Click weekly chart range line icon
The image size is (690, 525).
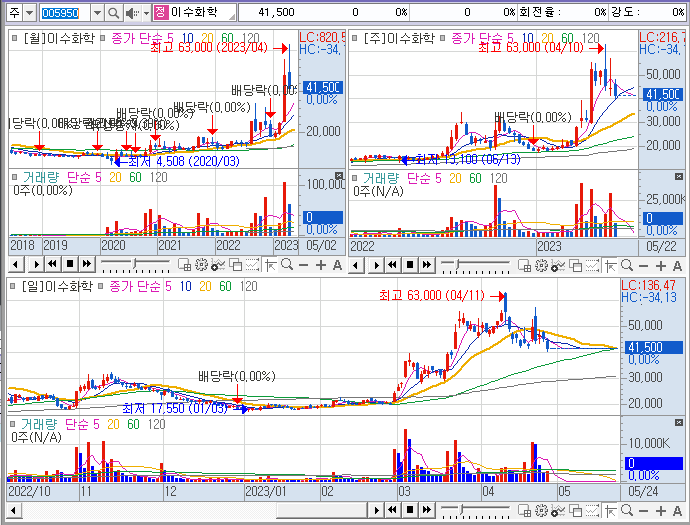(592, 265)
